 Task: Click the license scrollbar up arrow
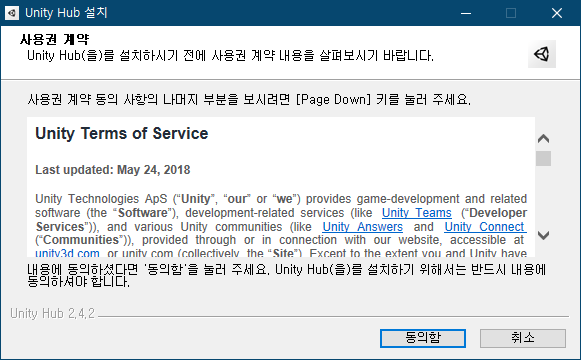pos(543,139)
